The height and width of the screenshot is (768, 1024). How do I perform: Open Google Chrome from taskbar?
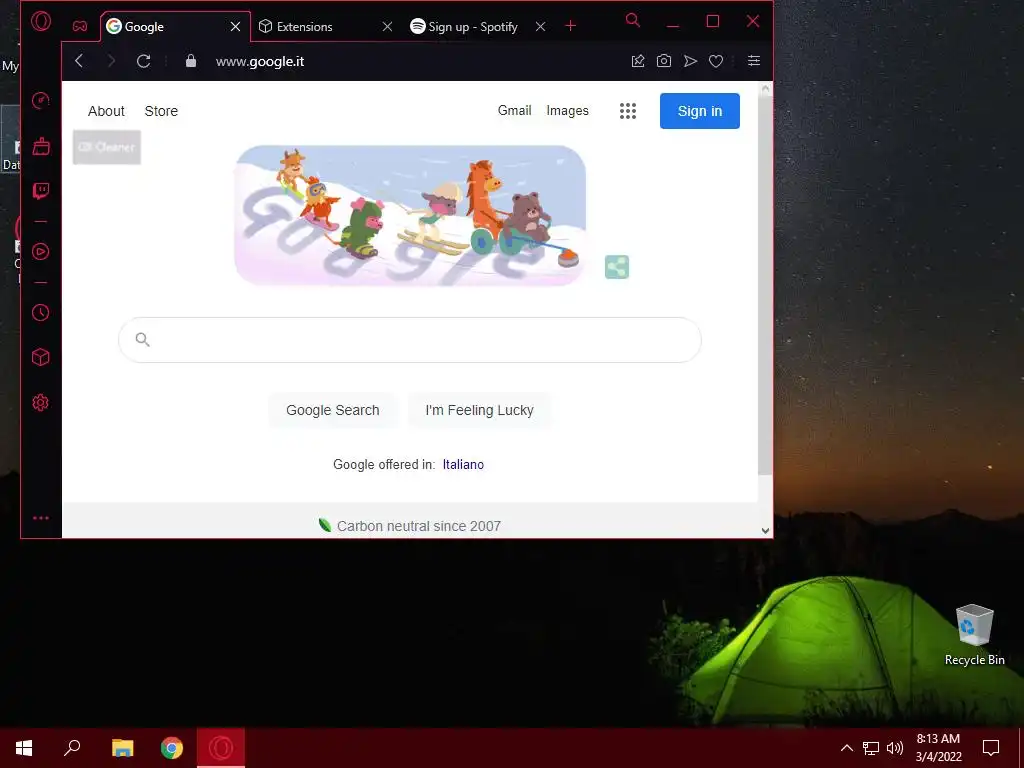[172, 748]
